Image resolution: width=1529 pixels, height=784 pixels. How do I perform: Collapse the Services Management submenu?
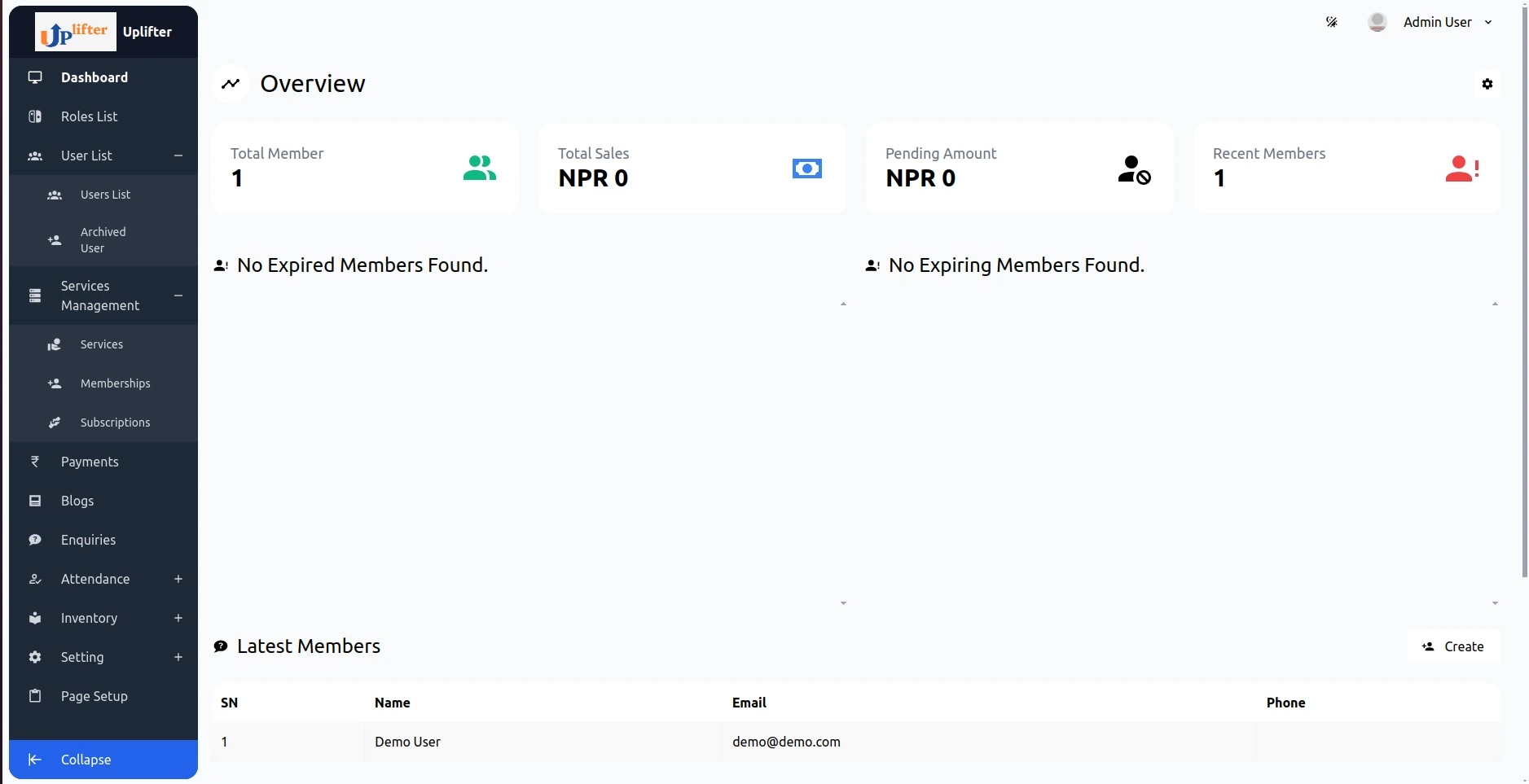click(x=178, y=296)
